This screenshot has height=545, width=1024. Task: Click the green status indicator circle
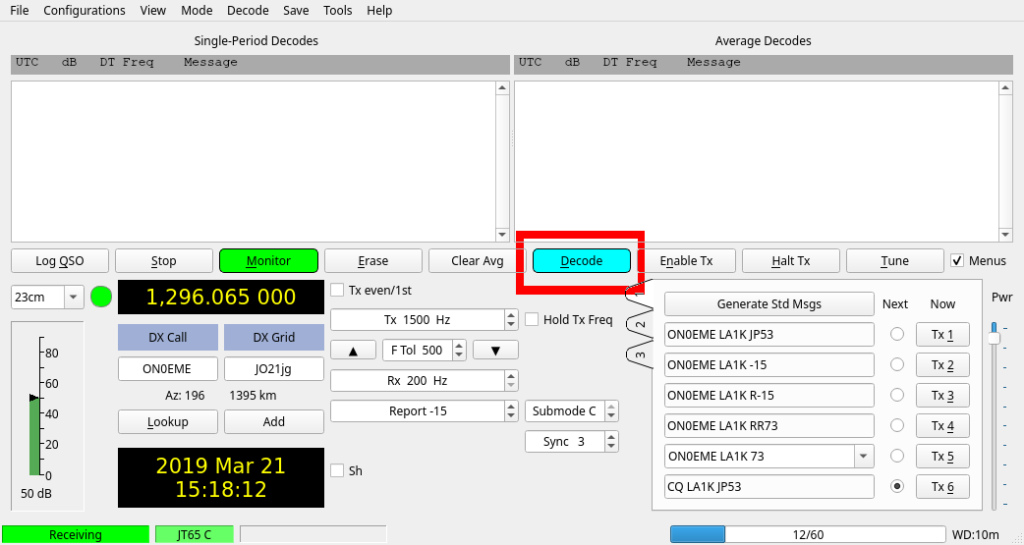click(x=101, y=297)
